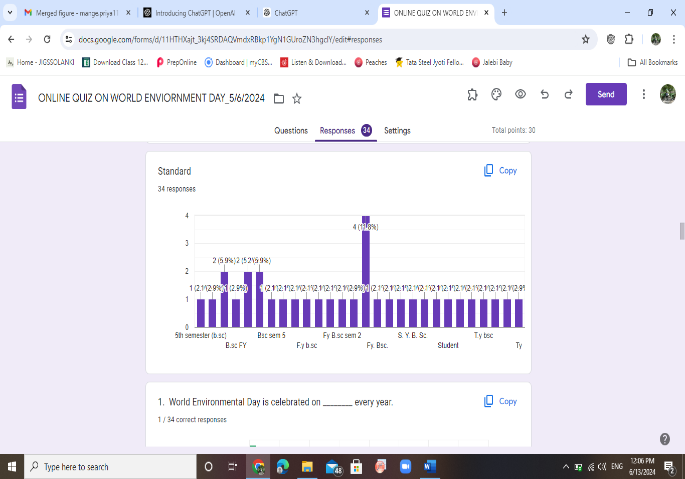The image size is (685, 479).
Task: Bookmark this page with the address bar star
Action: coord(585,39)
